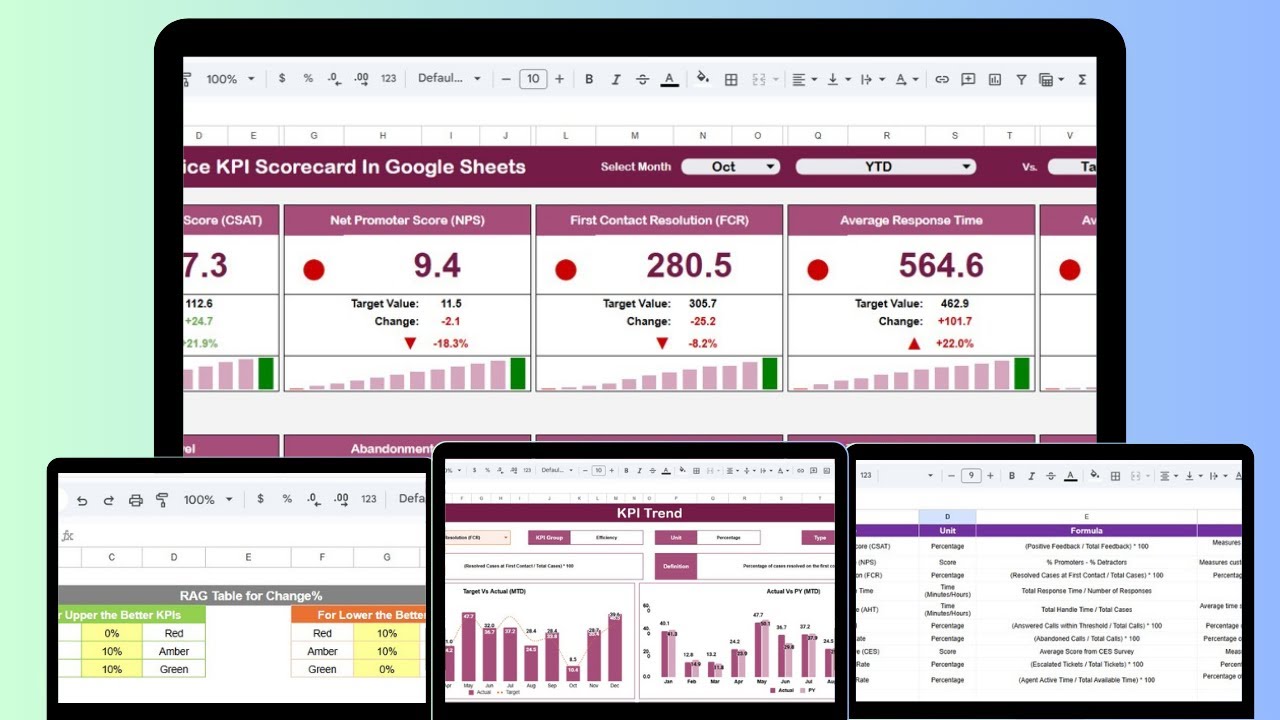Click redo in the RAG table window

point(108,500)
